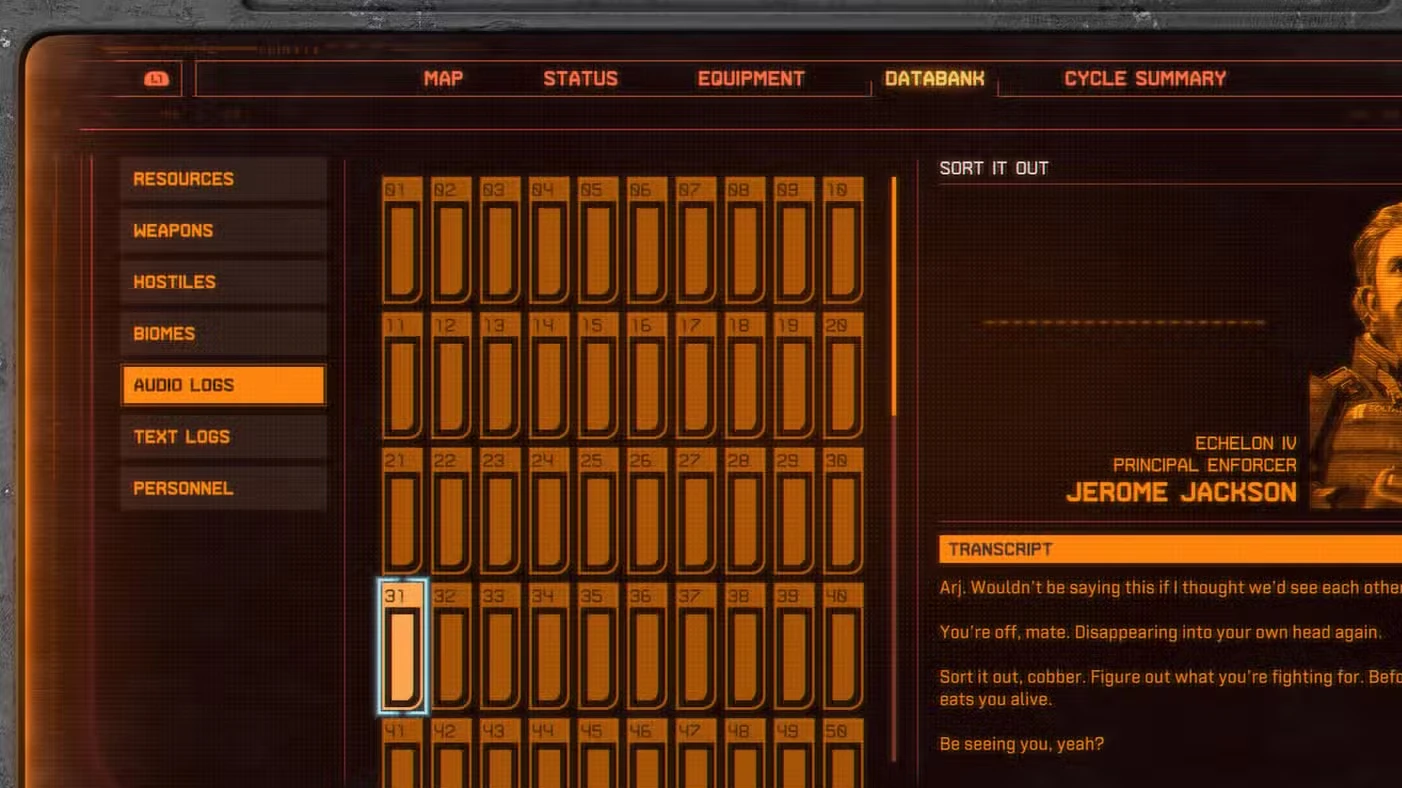Select audio log 43
Screen dimensions: 1402x788
coord(500,753)
